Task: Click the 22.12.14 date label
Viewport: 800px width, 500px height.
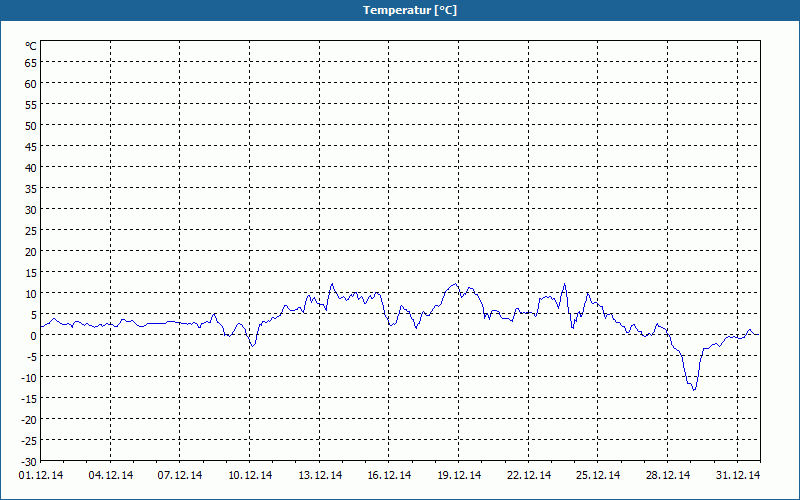Action: point(529,475)
